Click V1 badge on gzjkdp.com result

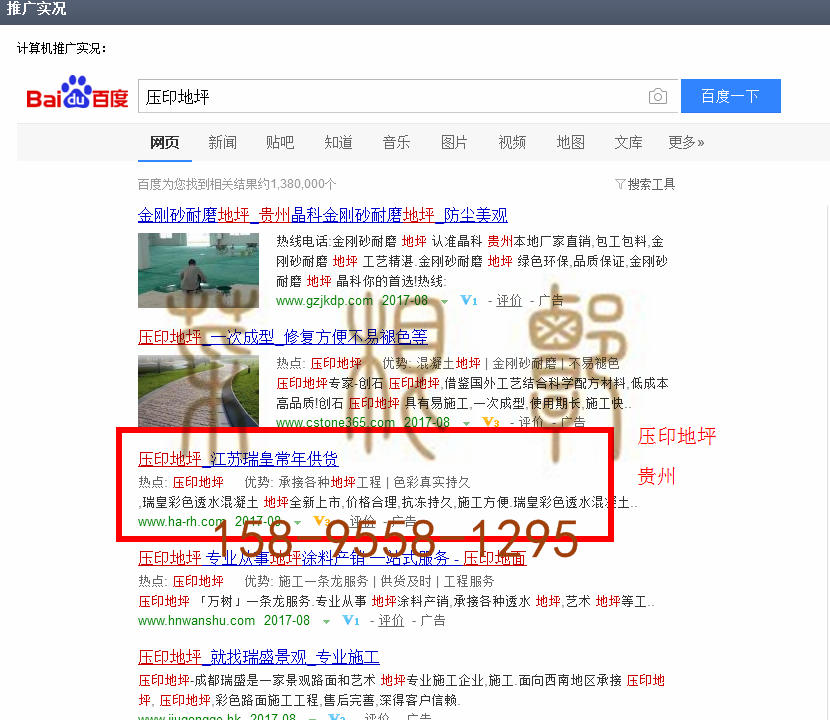[x=469, y=300]
